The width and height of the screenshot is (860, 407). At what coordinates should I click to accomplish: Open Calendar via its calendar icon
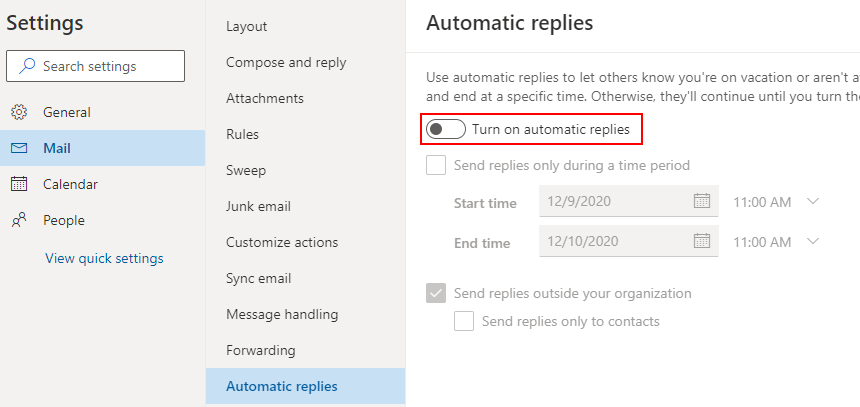pyautogui.click(x=19, y=184)
